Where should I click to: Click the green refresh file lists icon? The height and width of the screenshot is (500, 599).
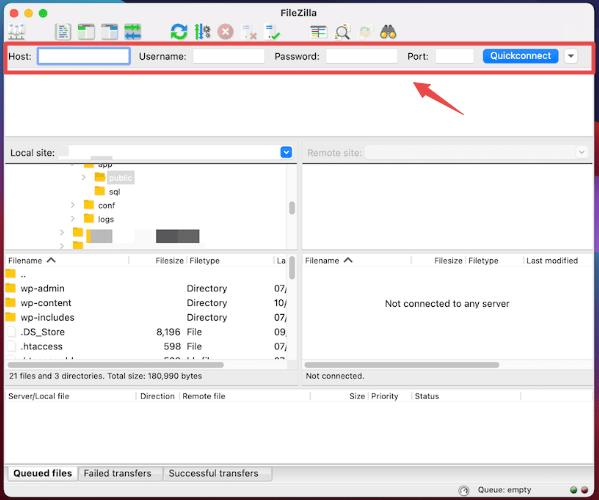(x=179, y=32)
